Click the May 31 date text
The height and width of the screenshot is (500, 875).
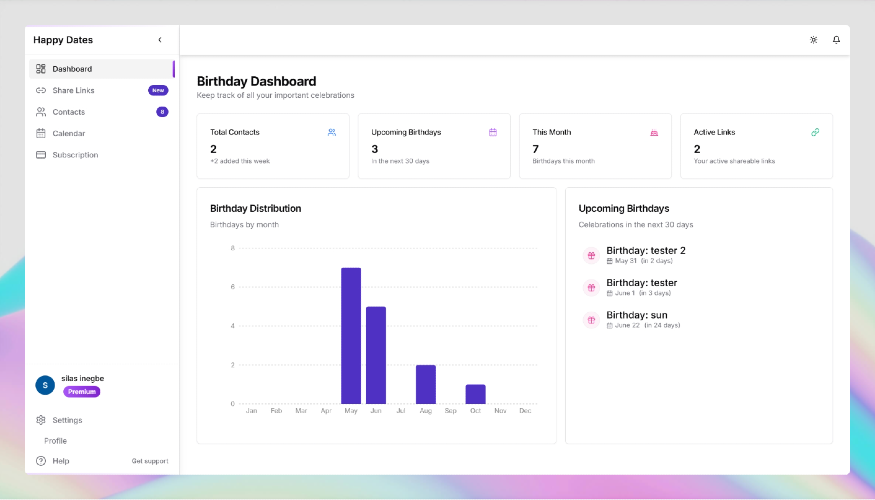(626, 261)
